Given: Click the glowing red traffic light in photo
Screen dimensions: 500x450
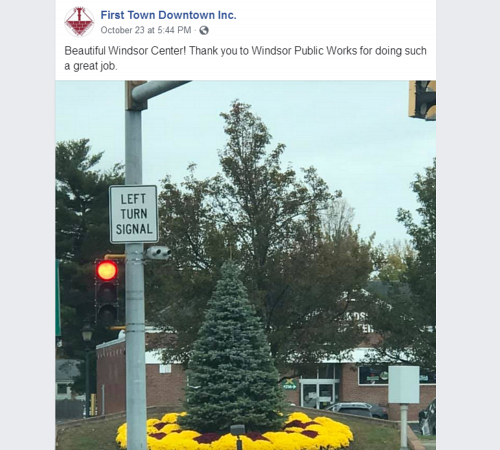Looking at the screenshot, I should 107,270.
